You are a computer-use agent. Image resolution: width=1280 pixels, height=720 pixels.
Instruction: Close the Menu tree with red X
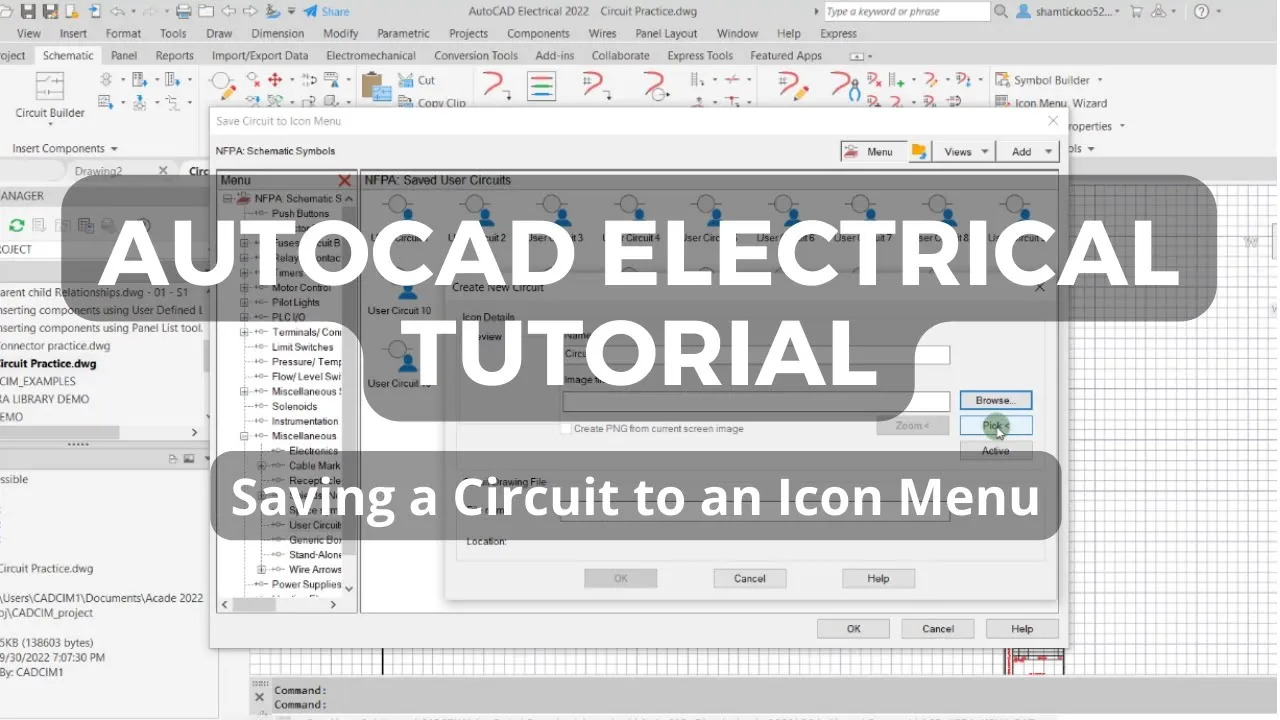point(345,181)
